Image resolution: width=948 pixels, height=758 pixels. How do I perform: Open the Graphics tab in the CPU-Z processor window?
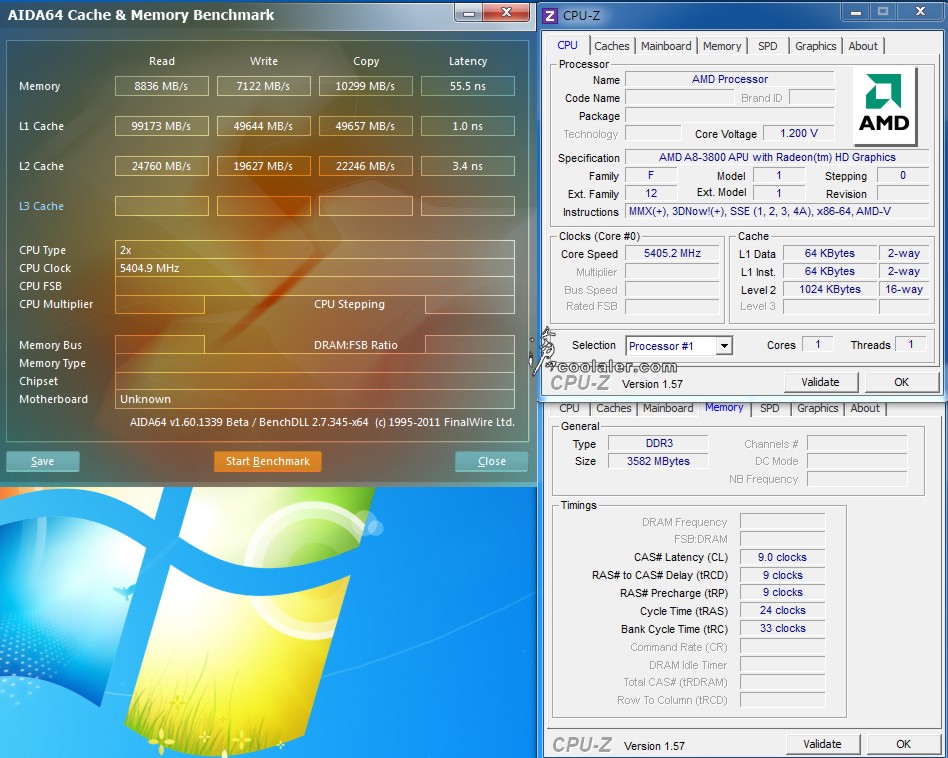tap(816, 46)
